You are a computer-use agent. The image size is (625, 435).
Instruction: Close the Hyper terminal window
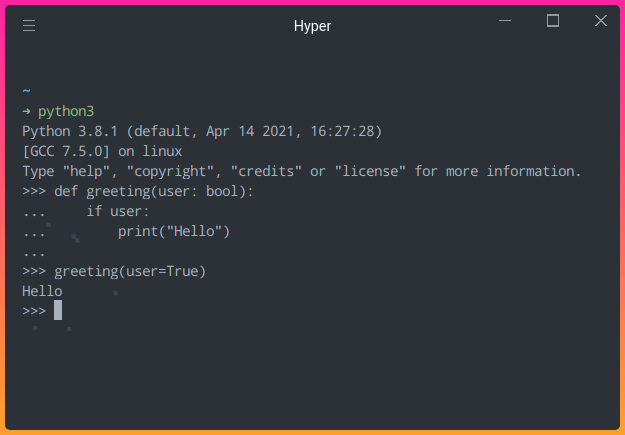click(600, 21)
